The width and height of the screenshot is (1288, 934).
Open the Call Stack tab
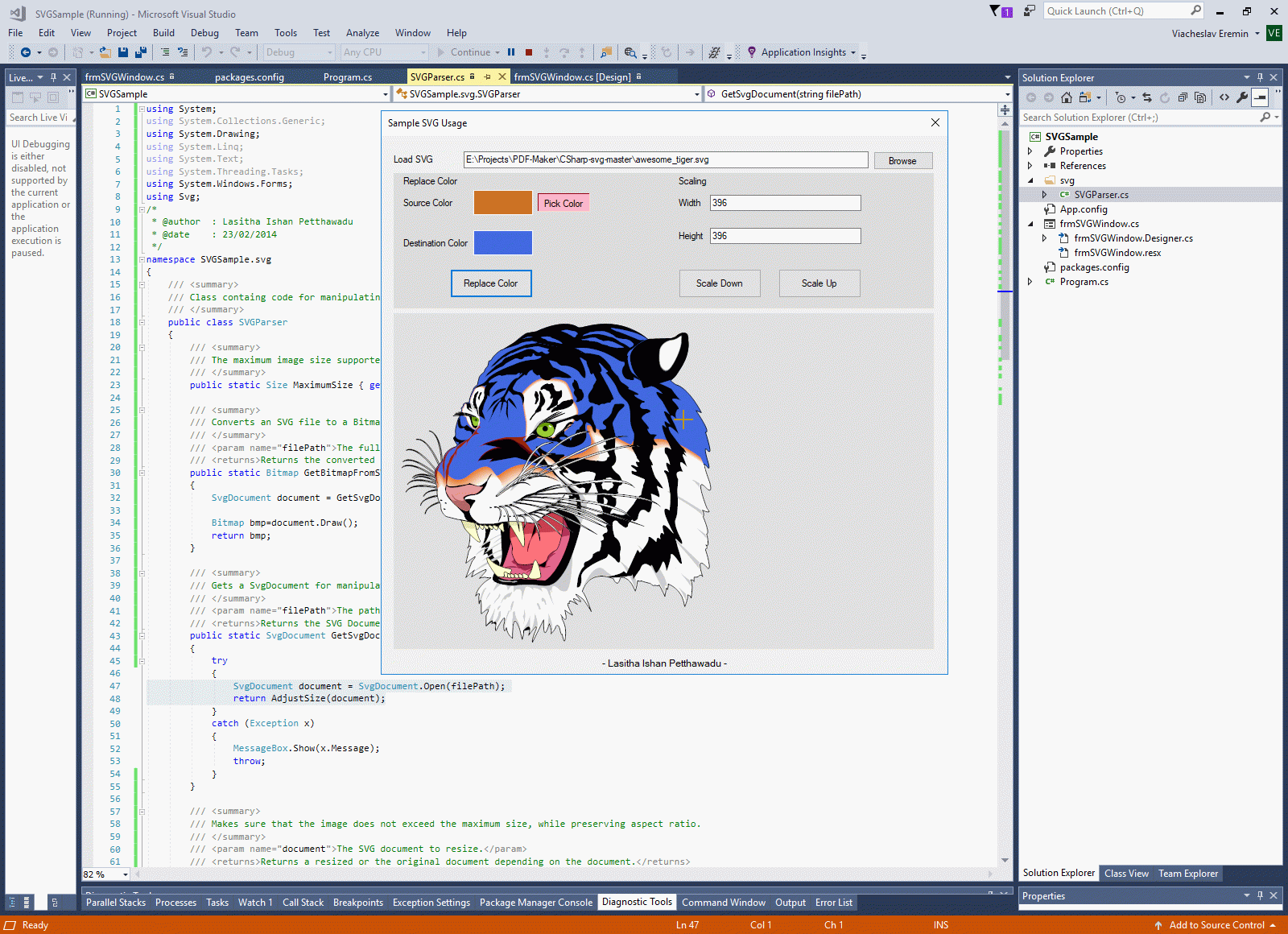coord(303,903)
